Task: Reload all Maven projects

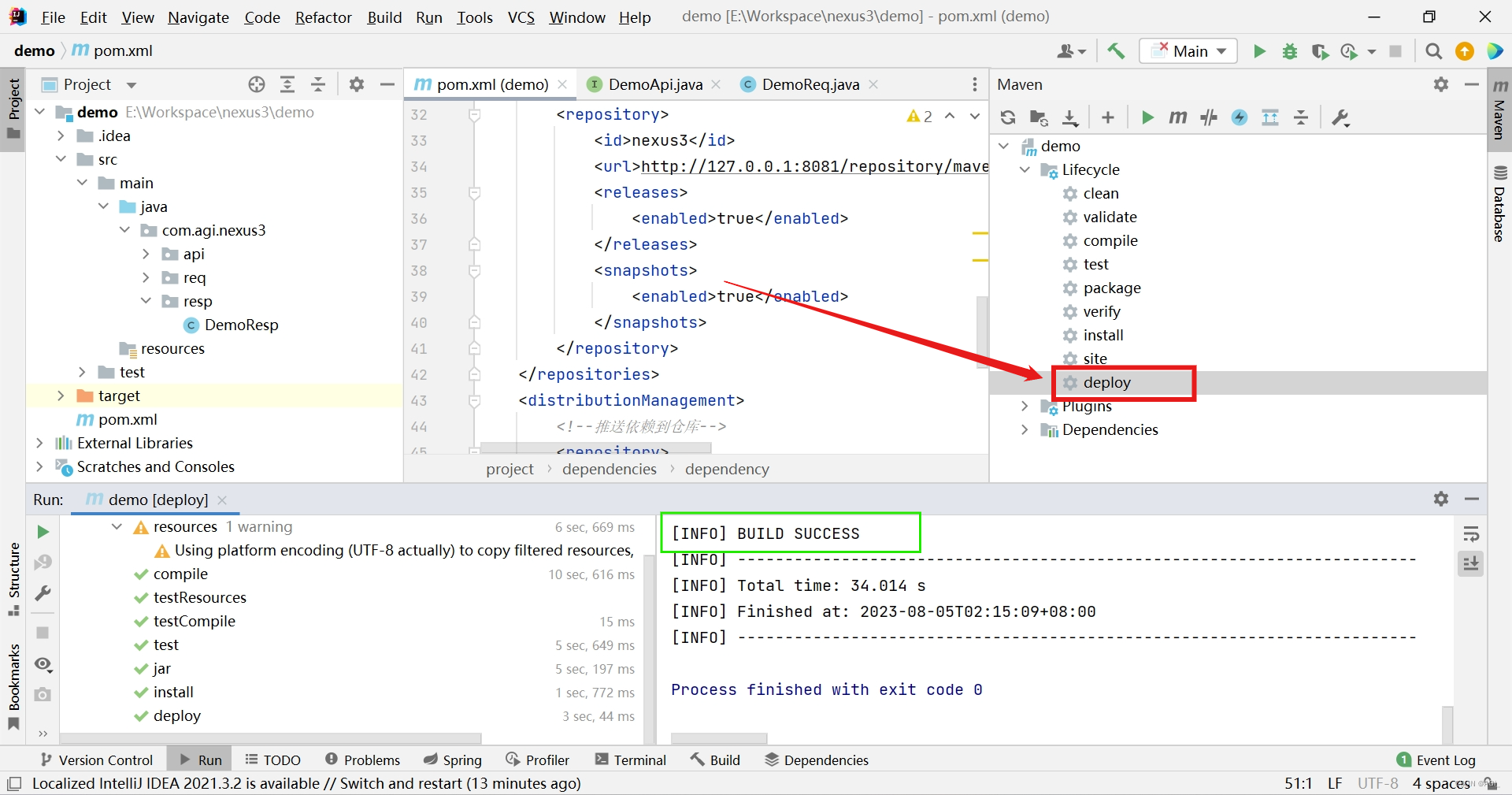Action: click(x=1008, y=117)
